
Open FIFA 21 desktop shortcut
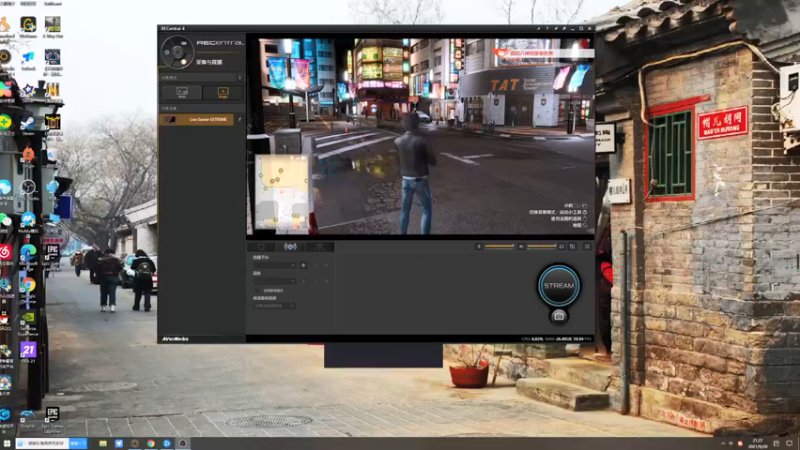[28, 352]
